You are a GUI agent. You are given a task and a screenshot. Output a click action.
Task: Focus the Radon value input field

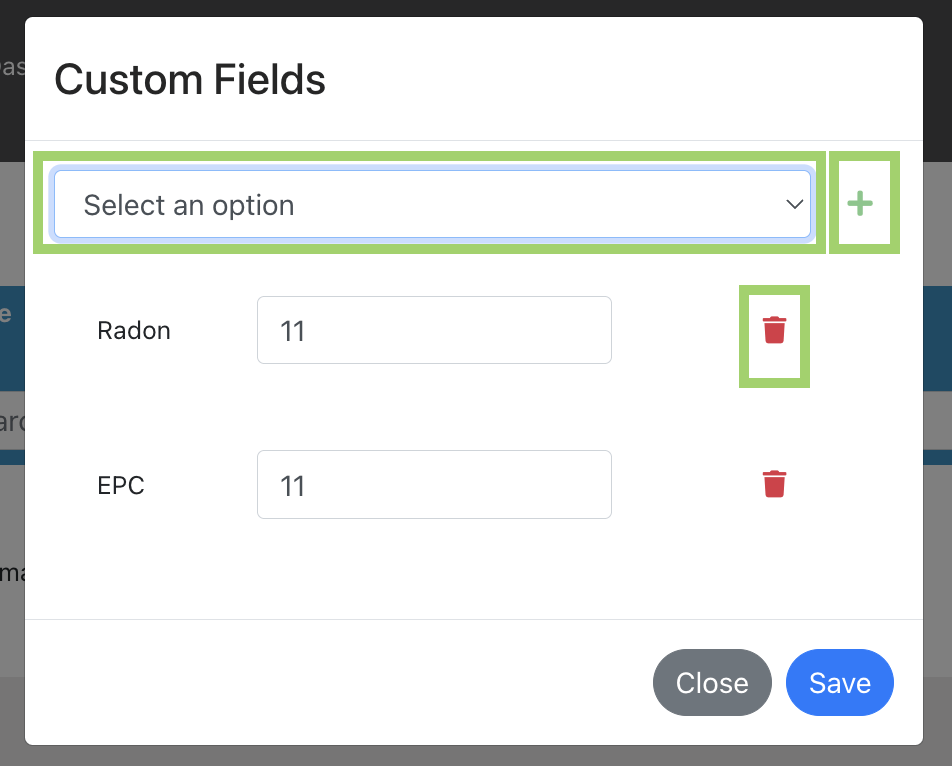[434, 330]
